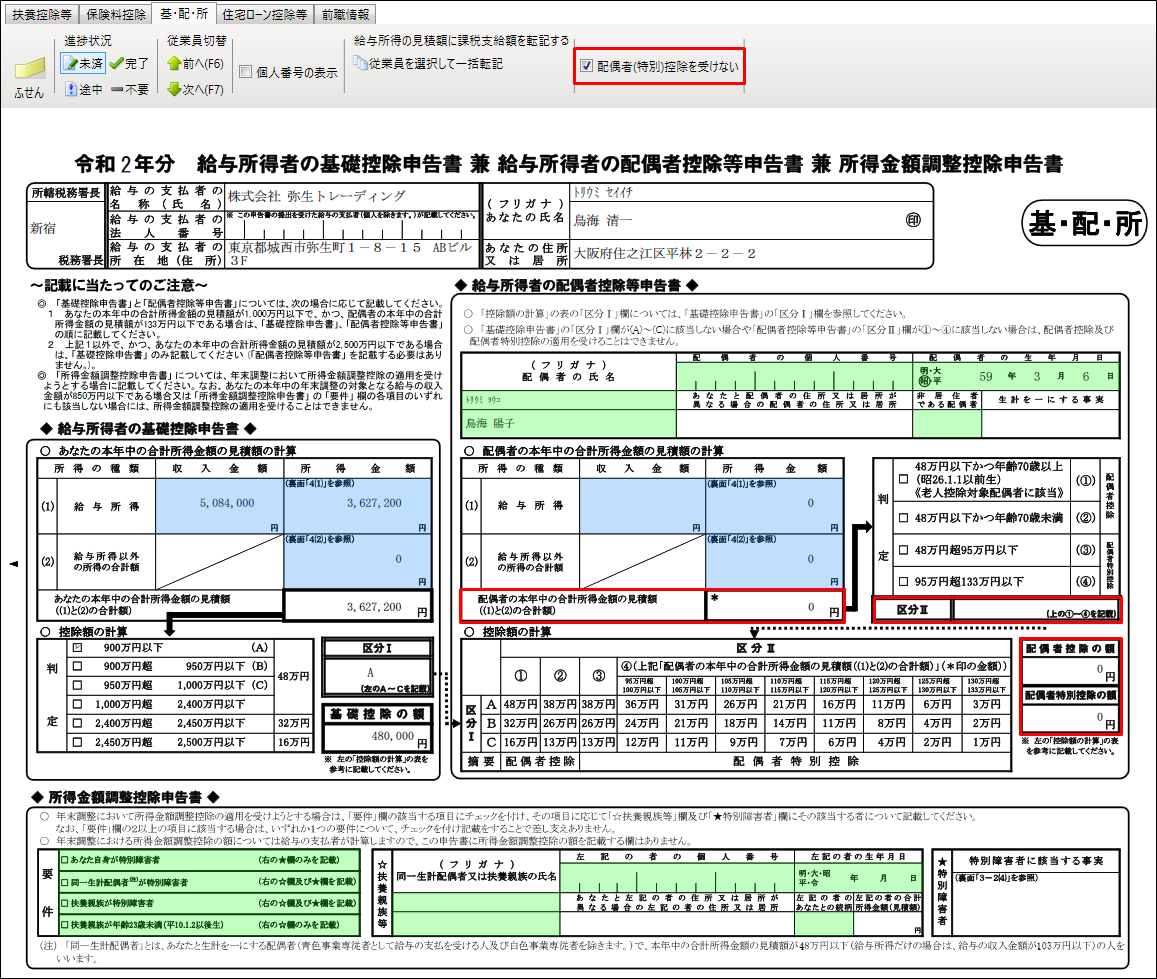Click employee name 鳥海 清一
Viewport: 1157px width, 979px height.
click(604, 220)
